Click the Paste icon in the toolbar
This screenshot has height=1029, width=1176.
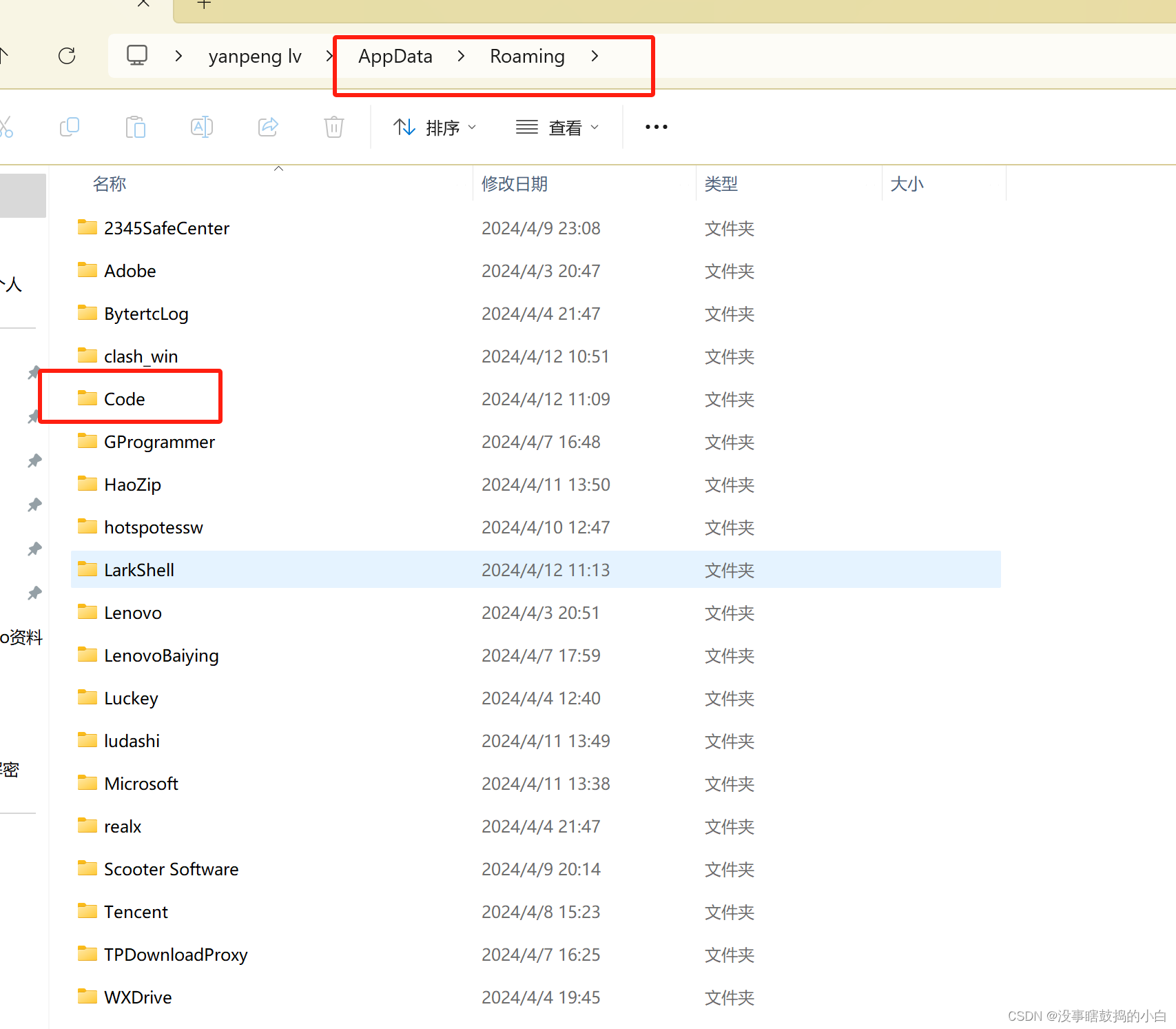click(135, 127)
